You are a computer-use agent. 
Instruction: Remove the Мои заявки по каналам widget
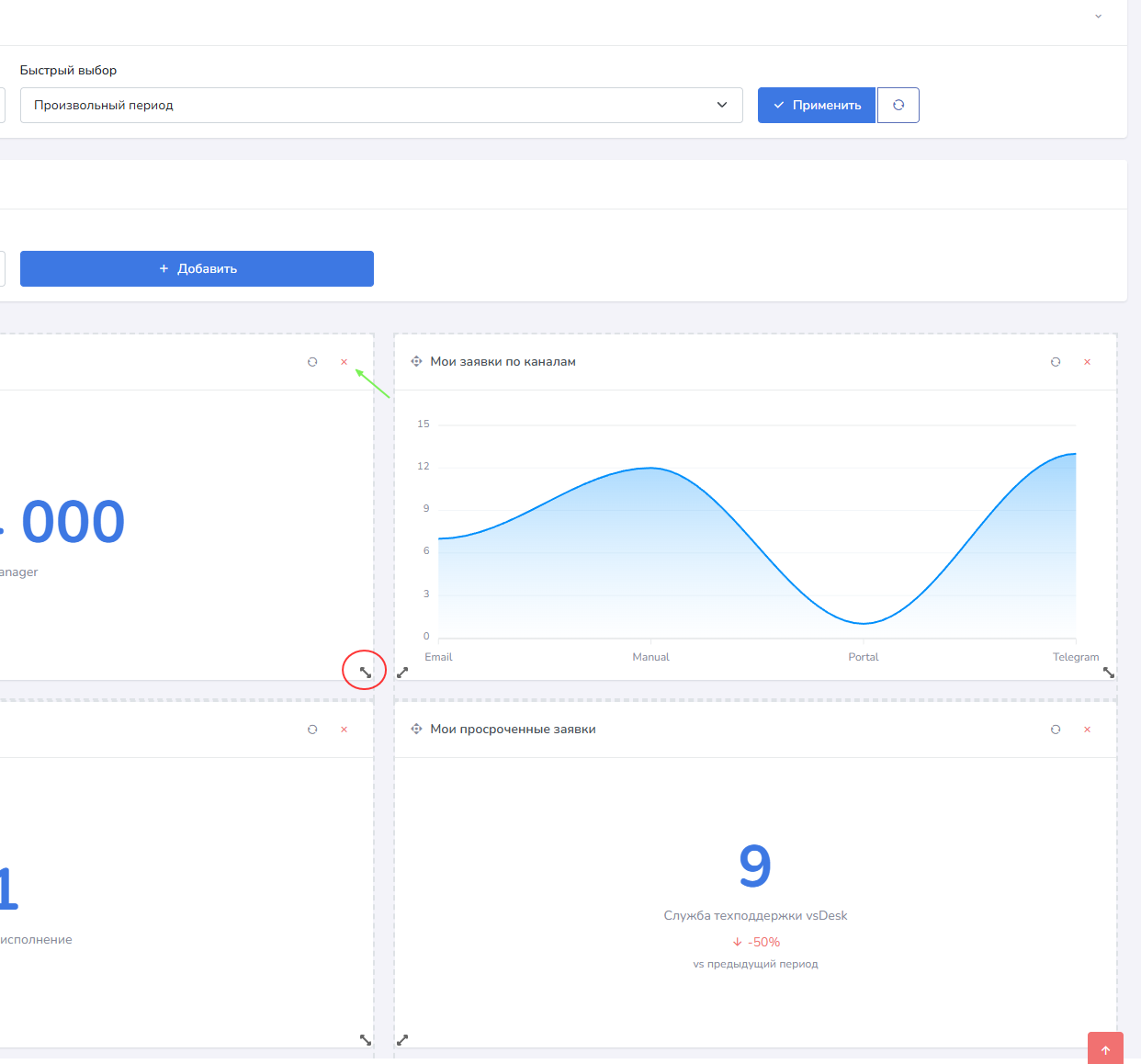click(x=1087, y=362)
